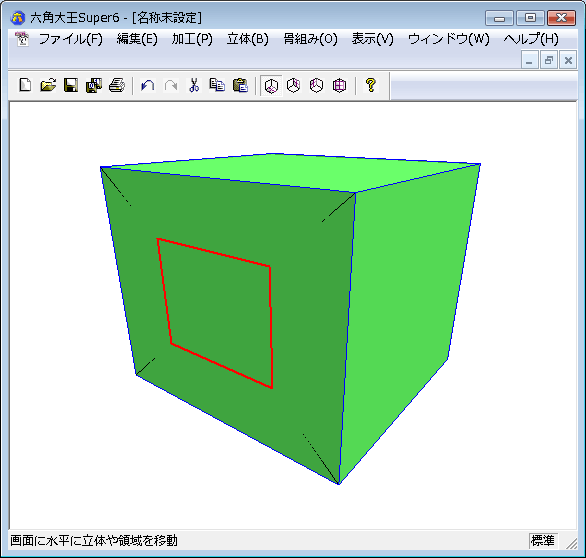
Task: Click the Copy toolbar icon
Action: tap(217, 85)
